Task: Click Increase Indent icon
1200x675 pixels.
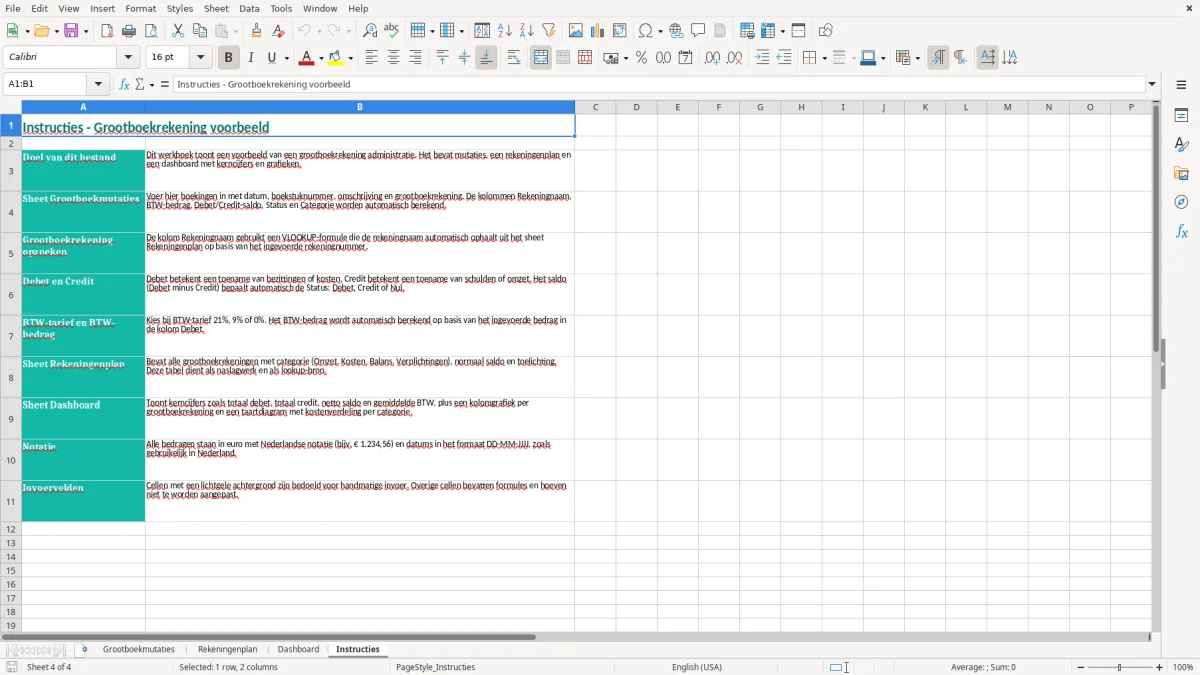Action: (x=762, y=58)
